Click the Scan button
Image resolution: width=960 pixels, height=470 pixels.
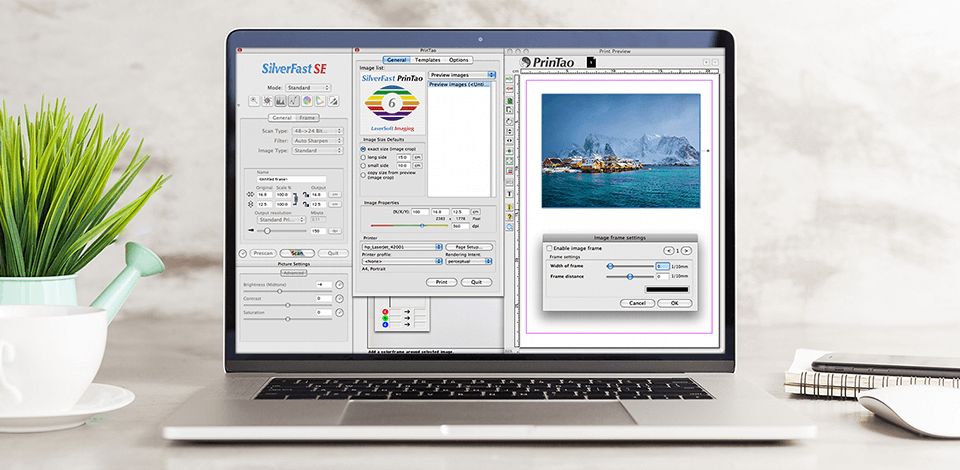point(297,253)
